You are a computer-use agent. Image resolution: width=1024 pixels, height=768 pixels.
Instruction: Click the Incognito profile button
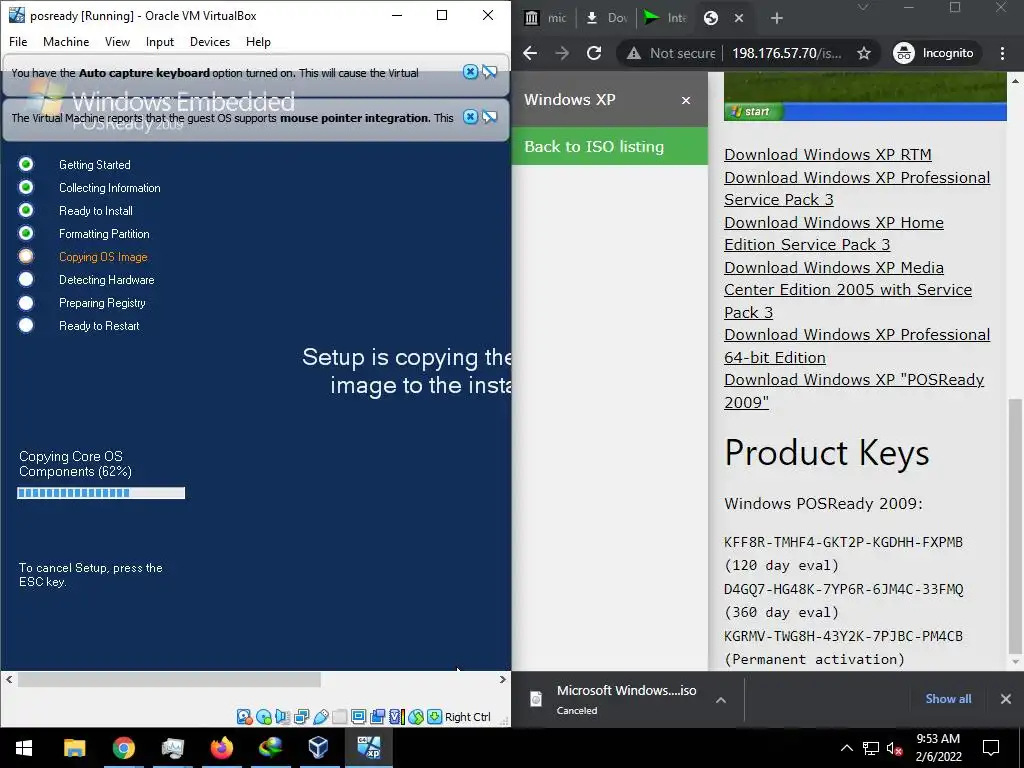pyautogui.click(x=934, y=54)
